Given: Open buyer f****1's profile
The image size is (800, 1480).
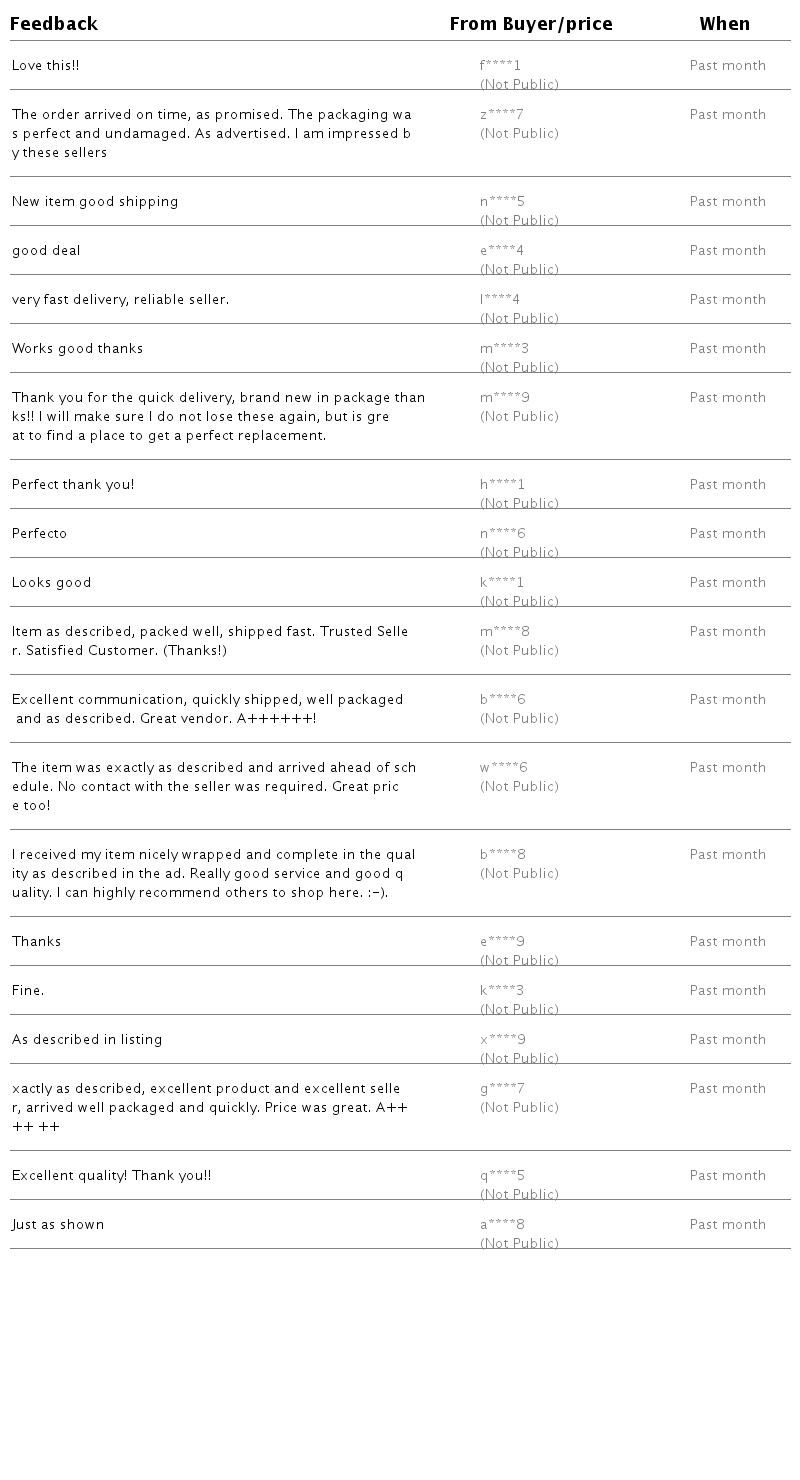Looking at the screenshot, I should coord(501,66).
